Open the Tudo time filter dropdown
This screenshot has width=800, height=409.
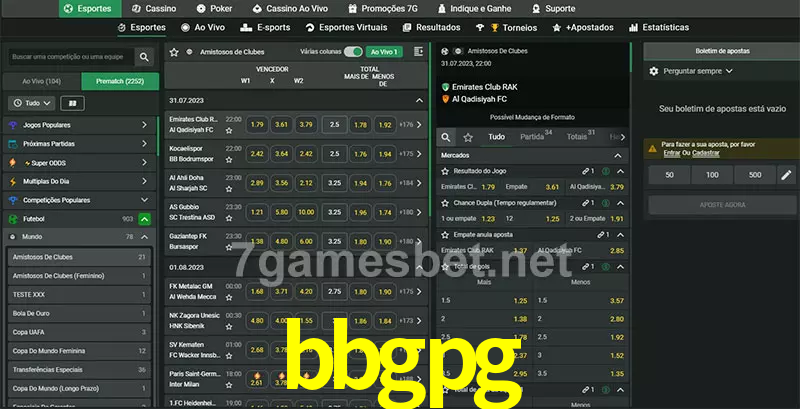[x=32, y=103]
